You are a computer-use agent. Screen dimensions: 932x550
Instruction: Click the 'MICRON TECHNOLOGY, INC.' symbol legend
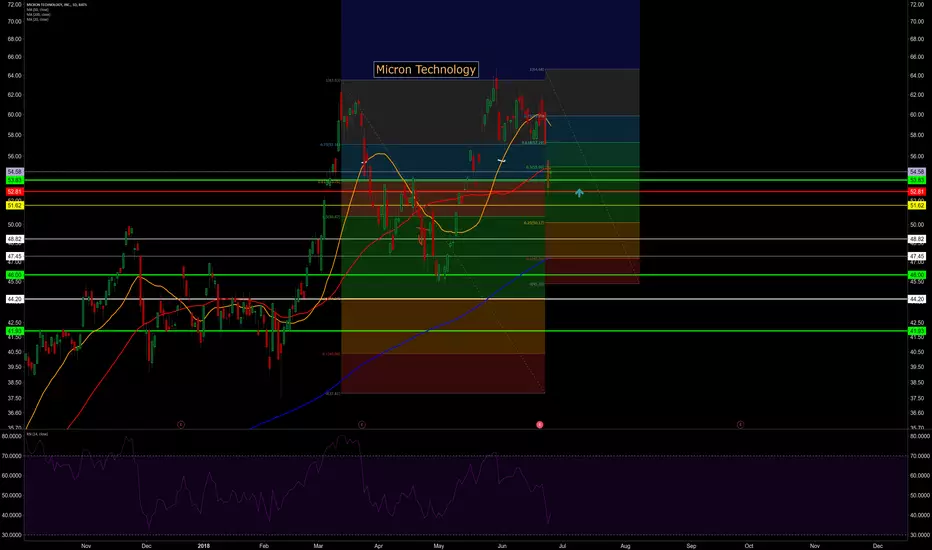[56, 5]
